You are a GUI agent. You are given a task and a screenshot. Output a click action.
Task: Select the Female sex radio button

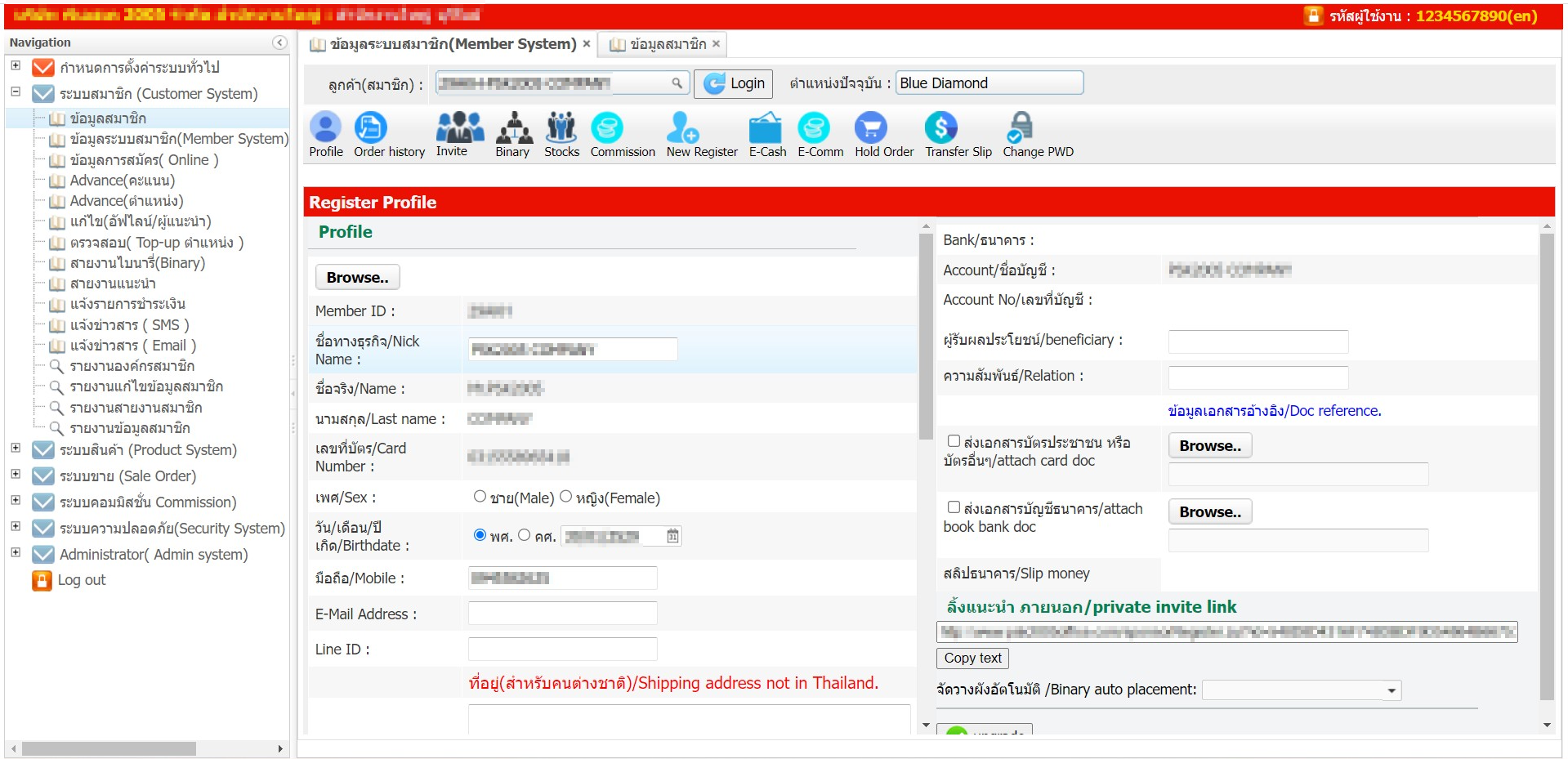(565, 497)
